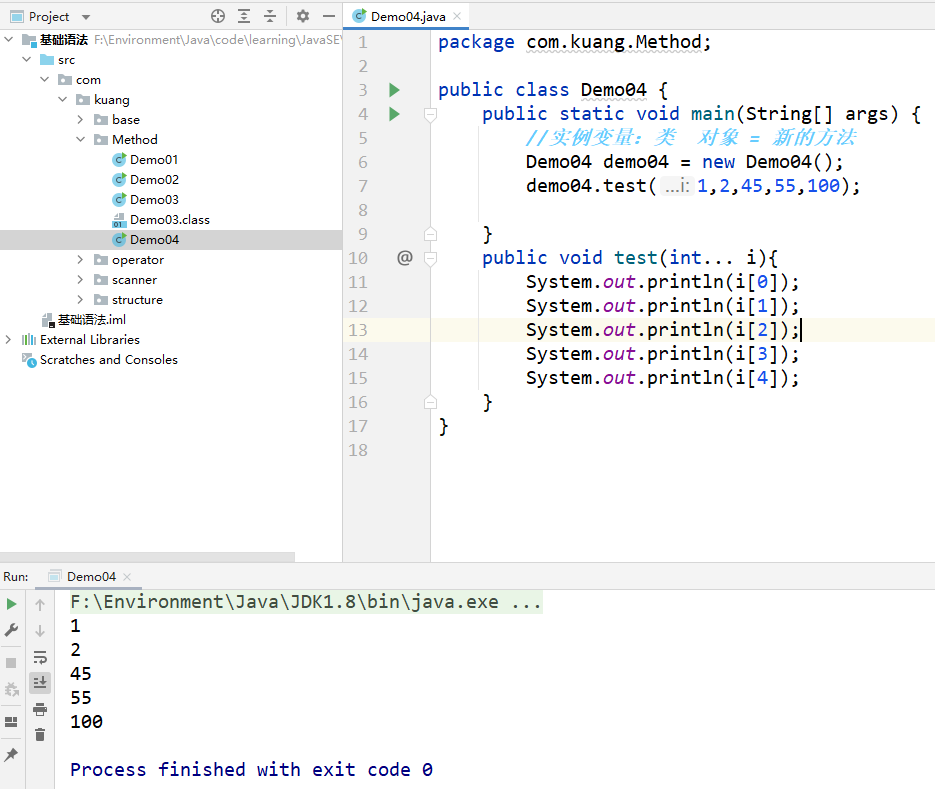The image size is (935, 789).
Task: Expand the structure package
Action: 81,299
